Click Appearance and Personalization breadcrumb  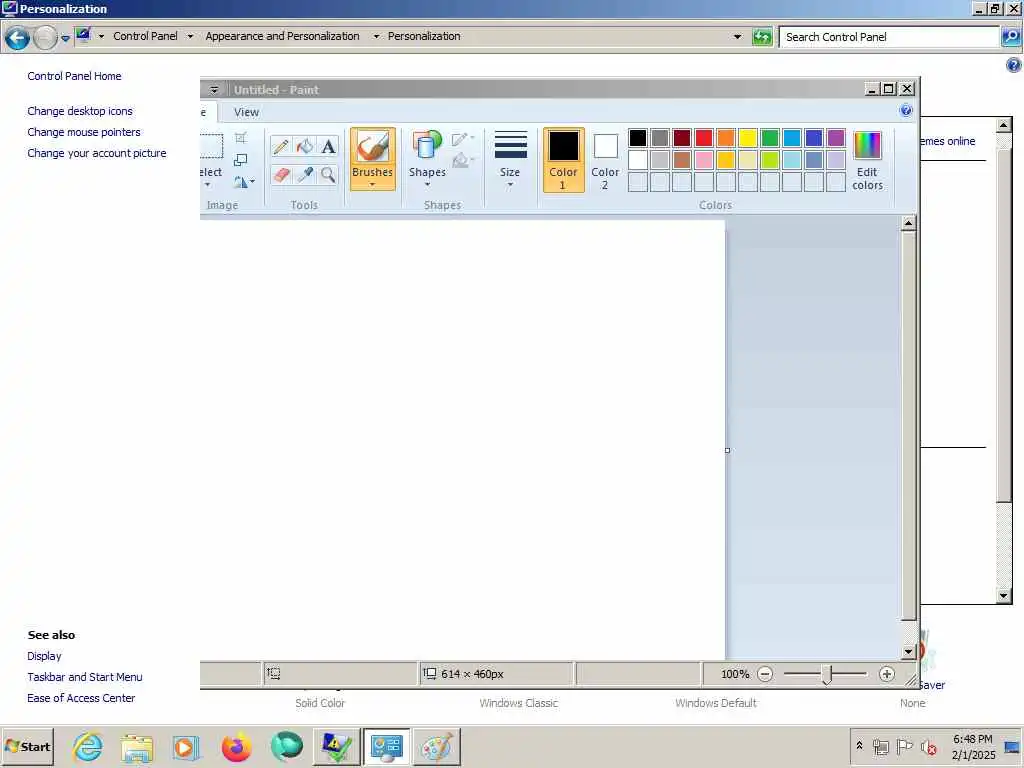(282, 37)
